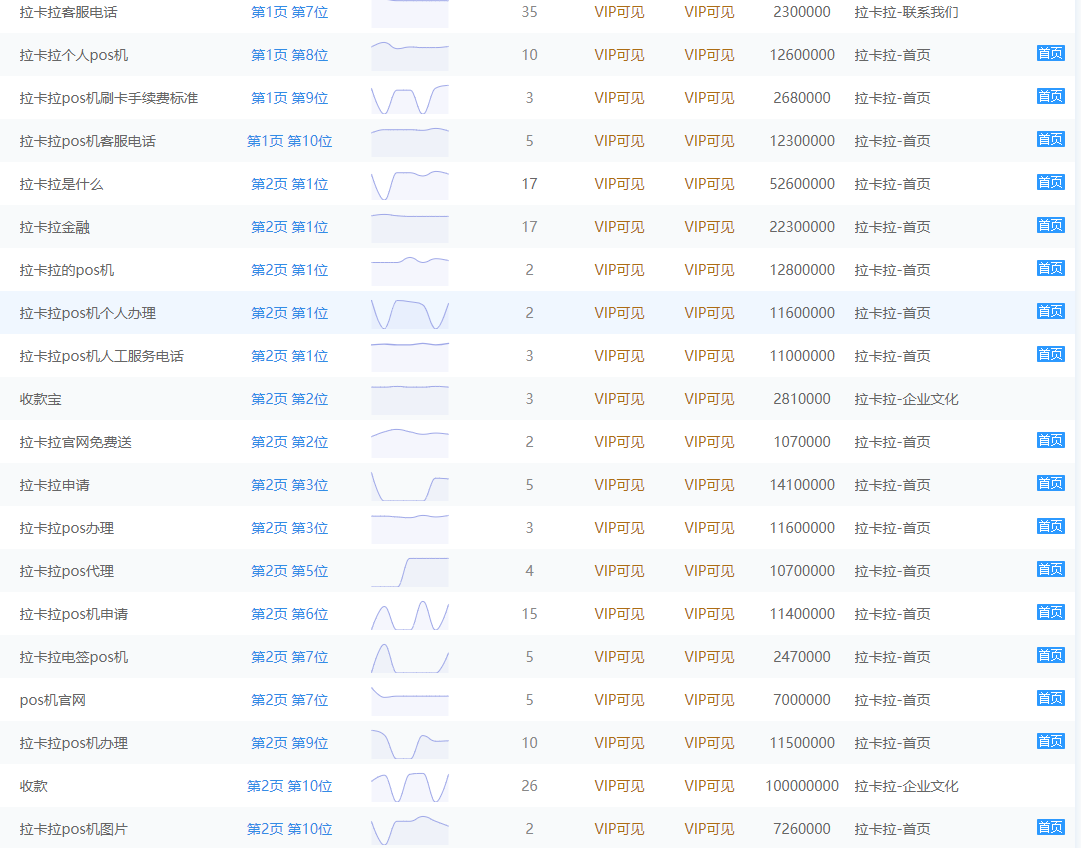Select the 首页 badge in the 拉卡拉官网免费送 row
The width and height of the screenshot is (1081, 848).
click(1051, 441)
